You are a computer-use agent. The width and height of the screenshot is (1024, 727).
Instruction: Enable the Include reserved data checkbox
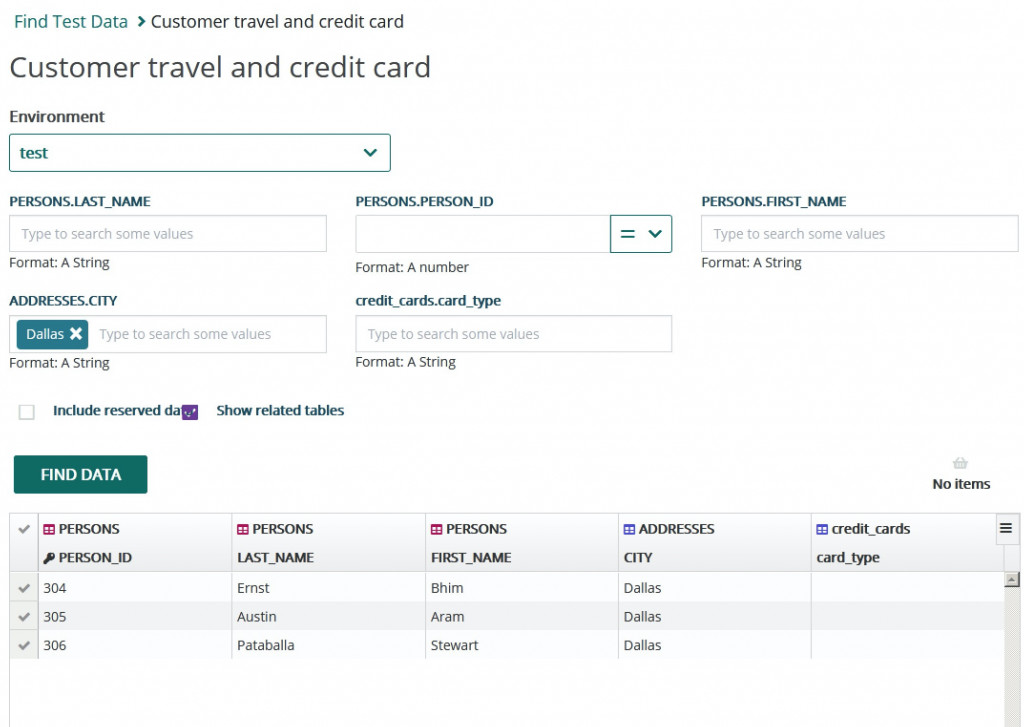click(x=27, y=412)
